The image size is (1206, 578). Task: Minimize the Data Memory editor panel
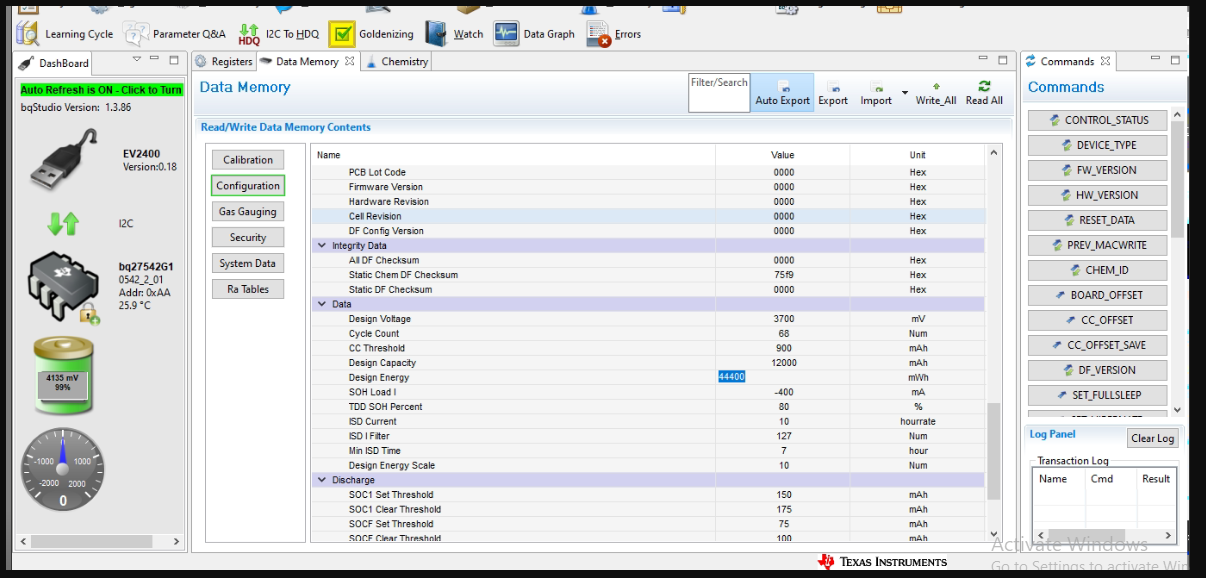(x=984, y=61)
